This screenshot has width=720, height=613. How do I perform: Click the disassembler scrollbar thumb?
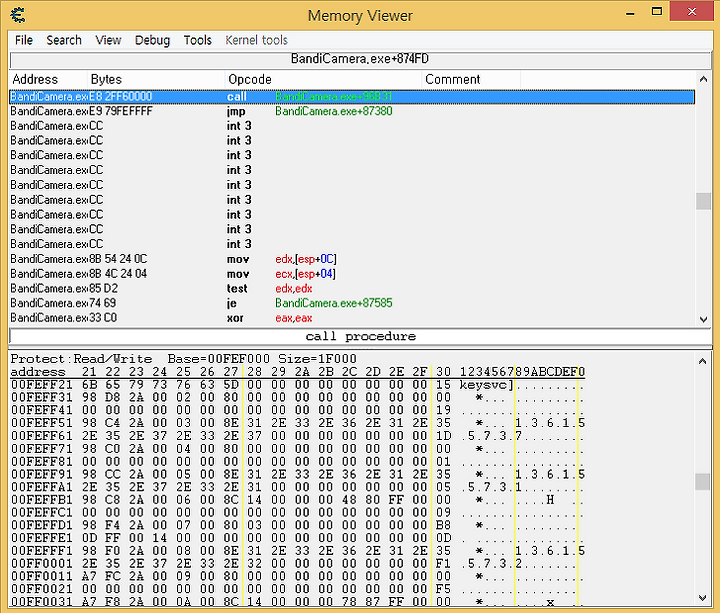pyautogui.click(x=703, y=201)
